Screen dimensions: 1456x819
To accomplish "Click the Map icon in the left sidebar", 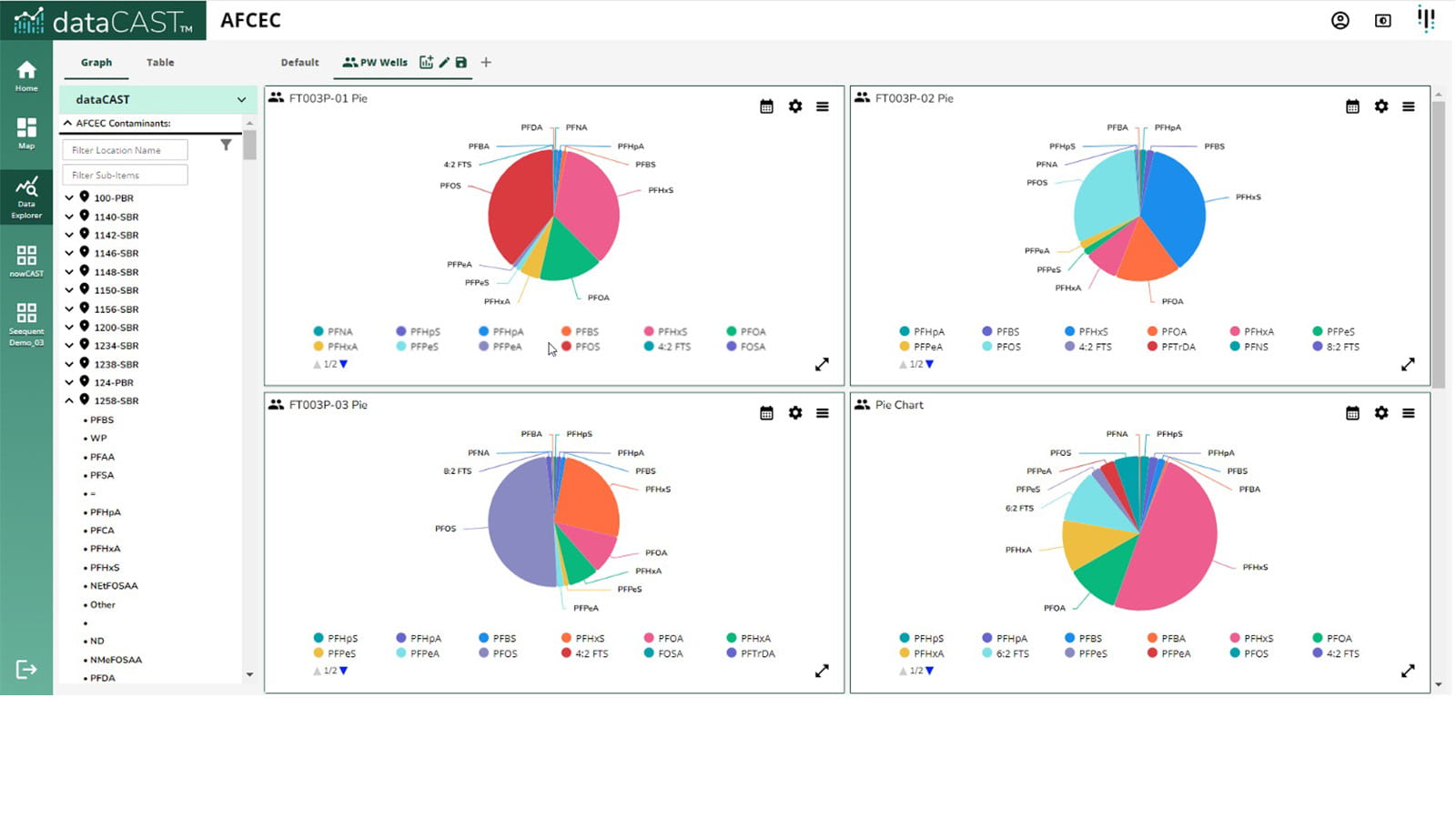I will tap(26, 133).
